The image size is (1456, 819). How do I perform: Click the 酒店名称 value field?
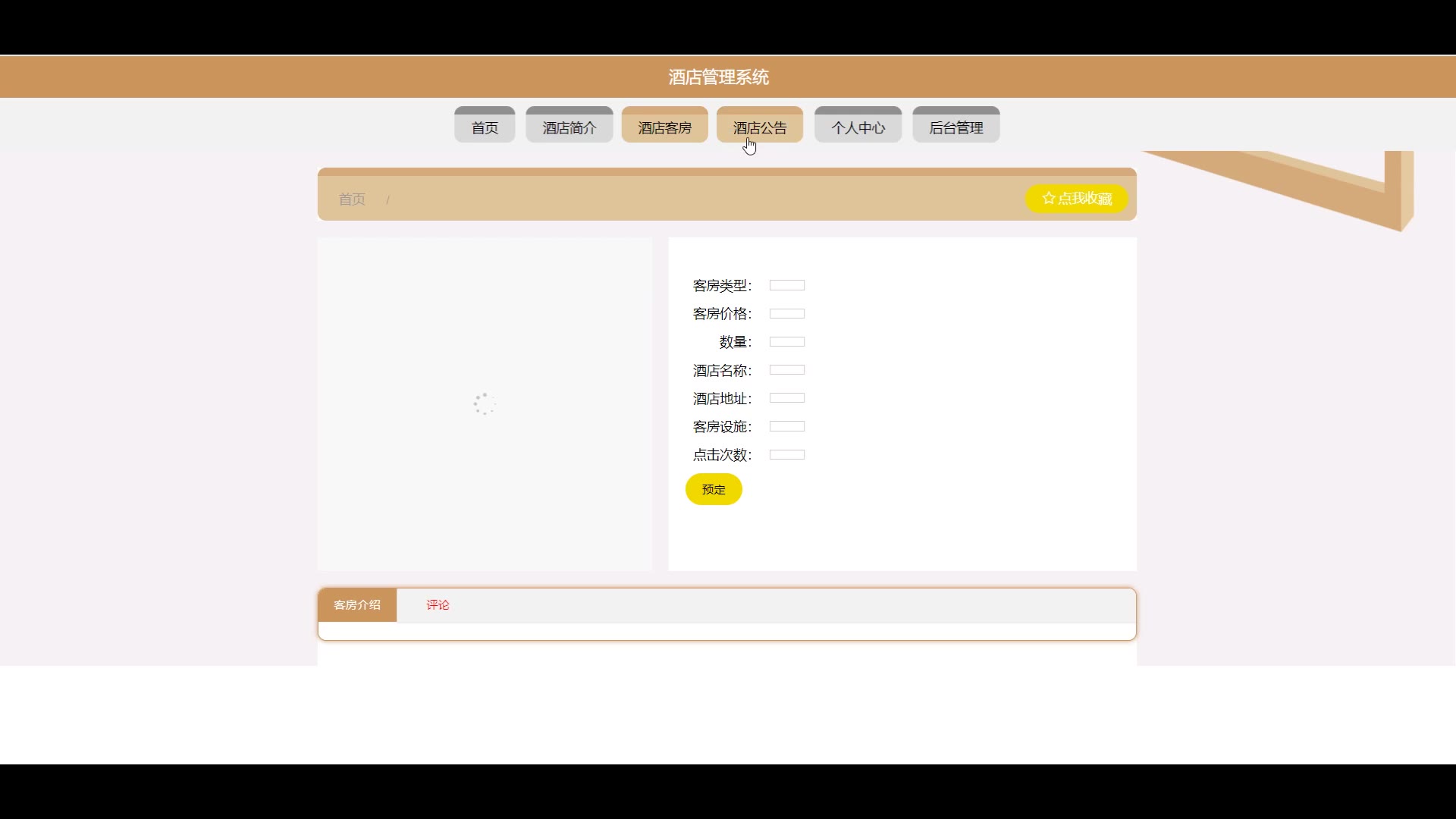coord(786,370)
